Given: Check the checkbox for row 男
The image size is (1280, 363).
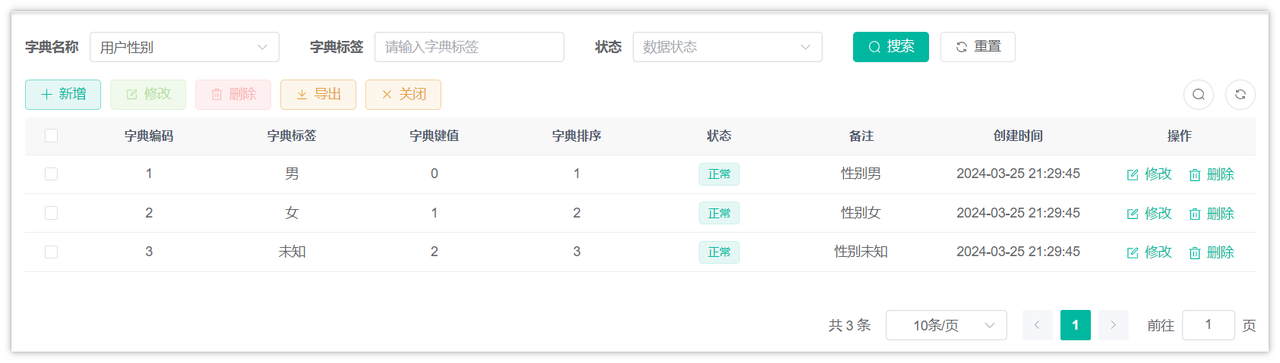Looking at the screenshot, I should click(x=51, y=174).
